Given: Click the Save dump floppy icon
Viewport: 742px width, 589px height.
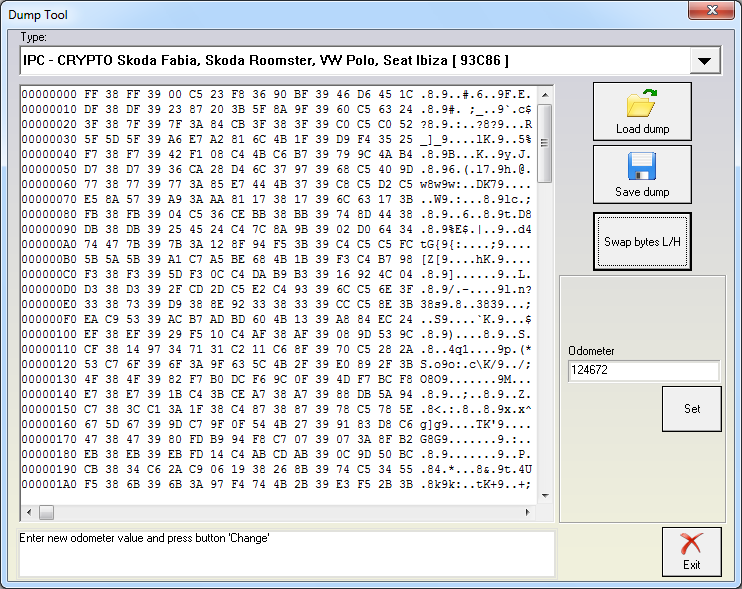Looking at the screenshot, I should point(642,166).
